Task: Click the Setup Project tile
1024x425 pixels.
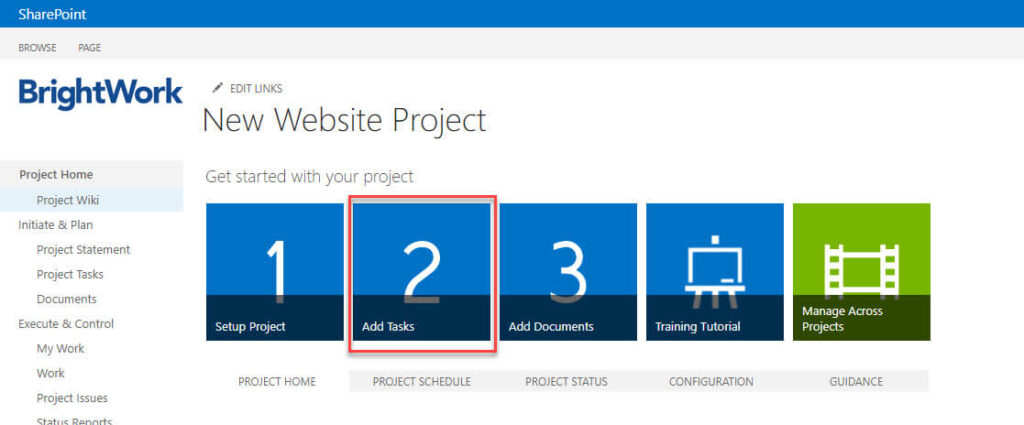Action: pyautogui.click(x=274, y=272)
